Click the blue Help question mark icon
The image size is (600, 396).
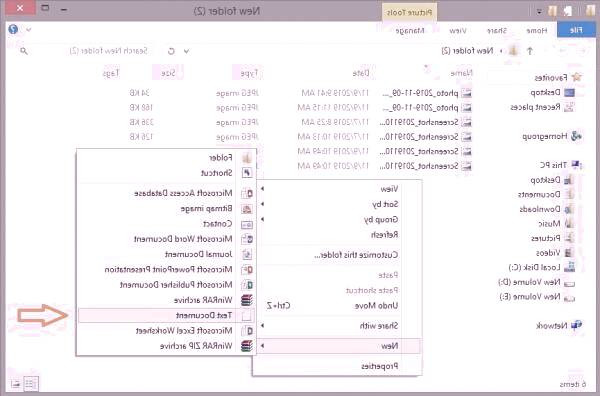[x=13, y=29]
